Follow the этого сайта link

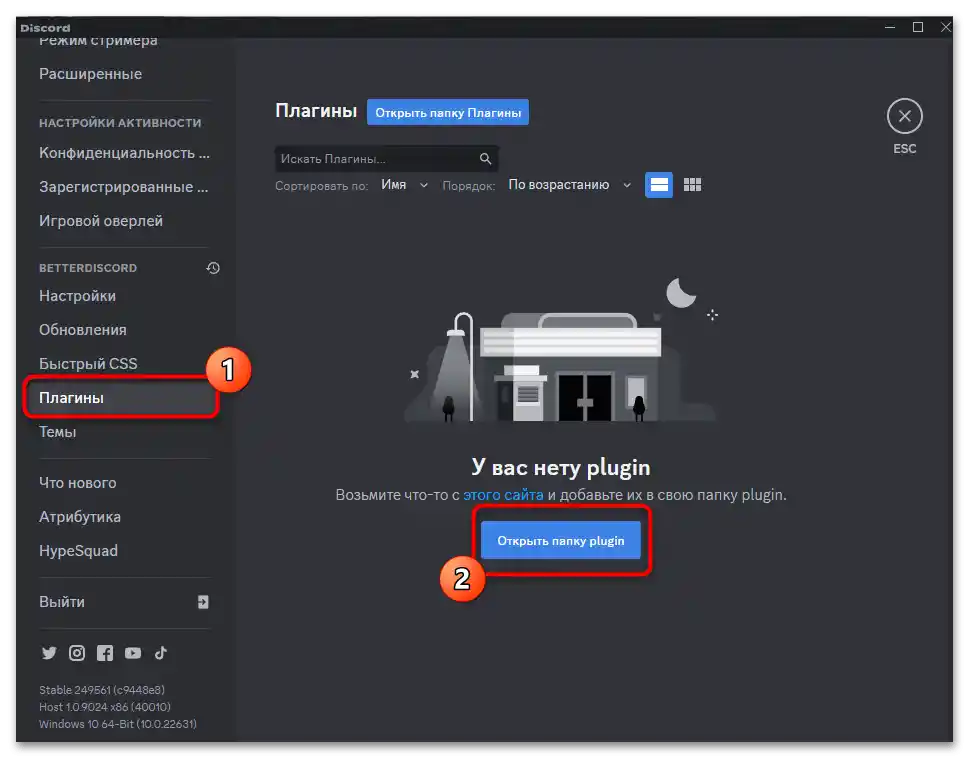point(503,495)
